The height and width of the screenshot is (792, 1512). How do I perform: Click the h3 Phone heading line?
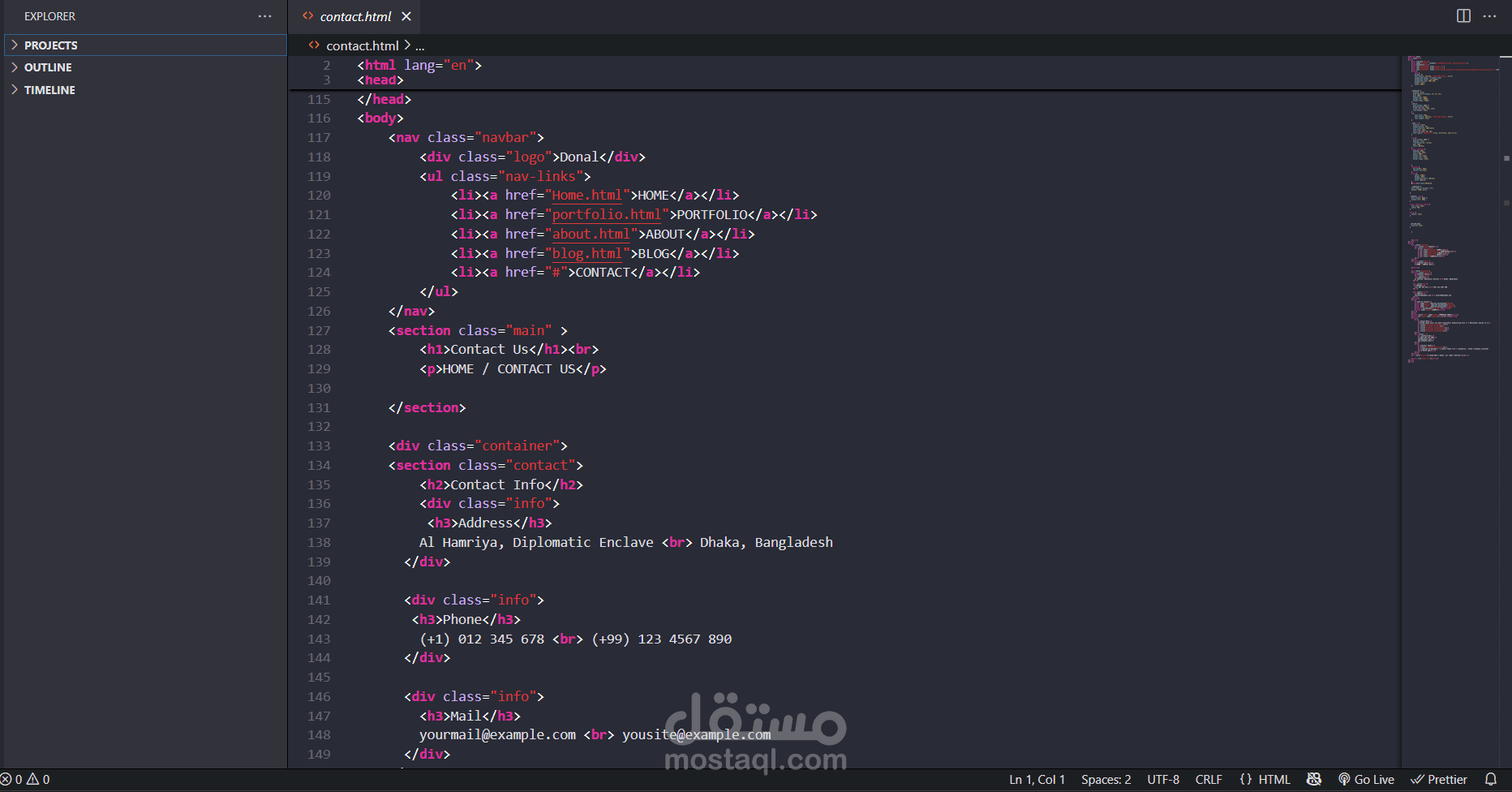click(466, 619)
